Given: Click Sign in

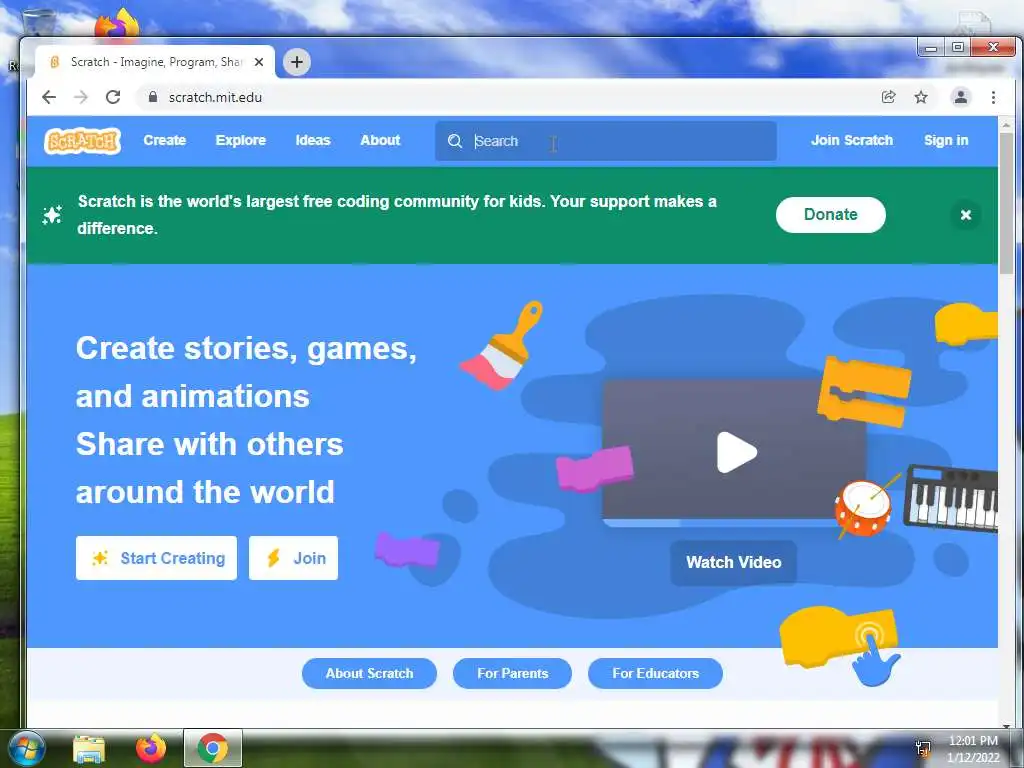Looking at the screenshot, I should [946, 140].
